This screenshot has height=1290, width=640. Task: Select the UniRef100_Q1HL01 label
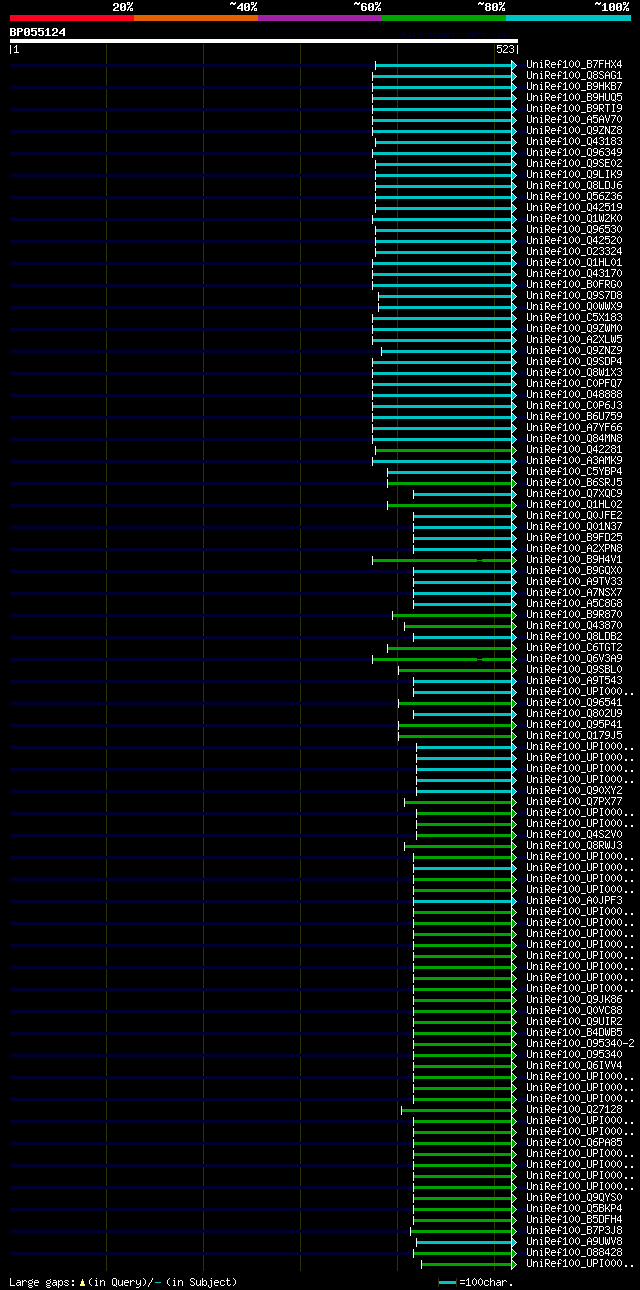[x=574, y=262]
